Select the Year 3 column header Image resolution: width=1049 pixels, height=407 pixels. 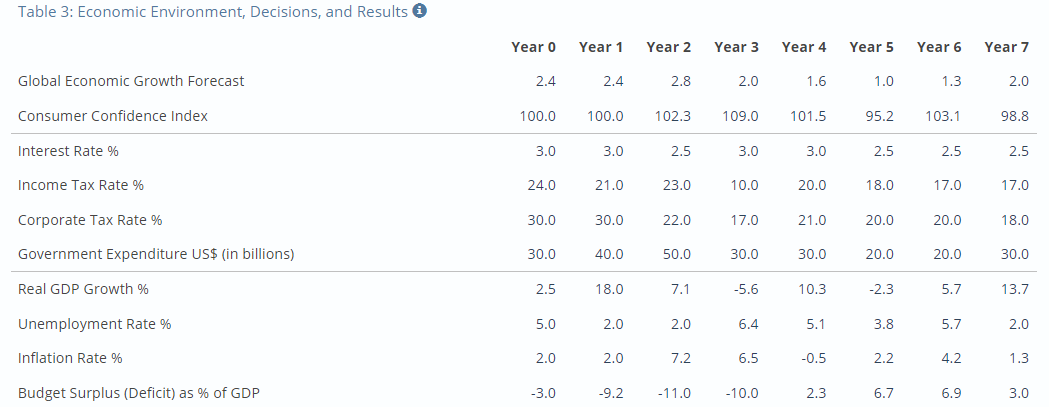point(736,47)
